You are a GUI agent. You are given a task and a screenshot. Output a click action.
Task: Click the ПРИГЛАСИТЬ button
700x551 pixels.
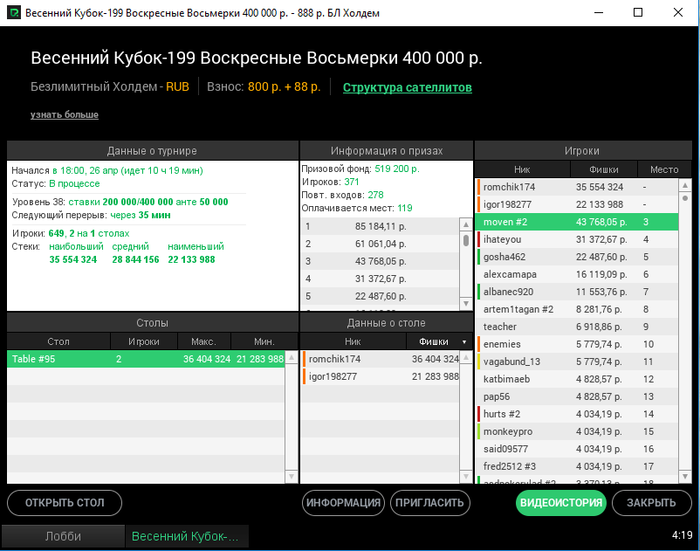pos(430,503)
